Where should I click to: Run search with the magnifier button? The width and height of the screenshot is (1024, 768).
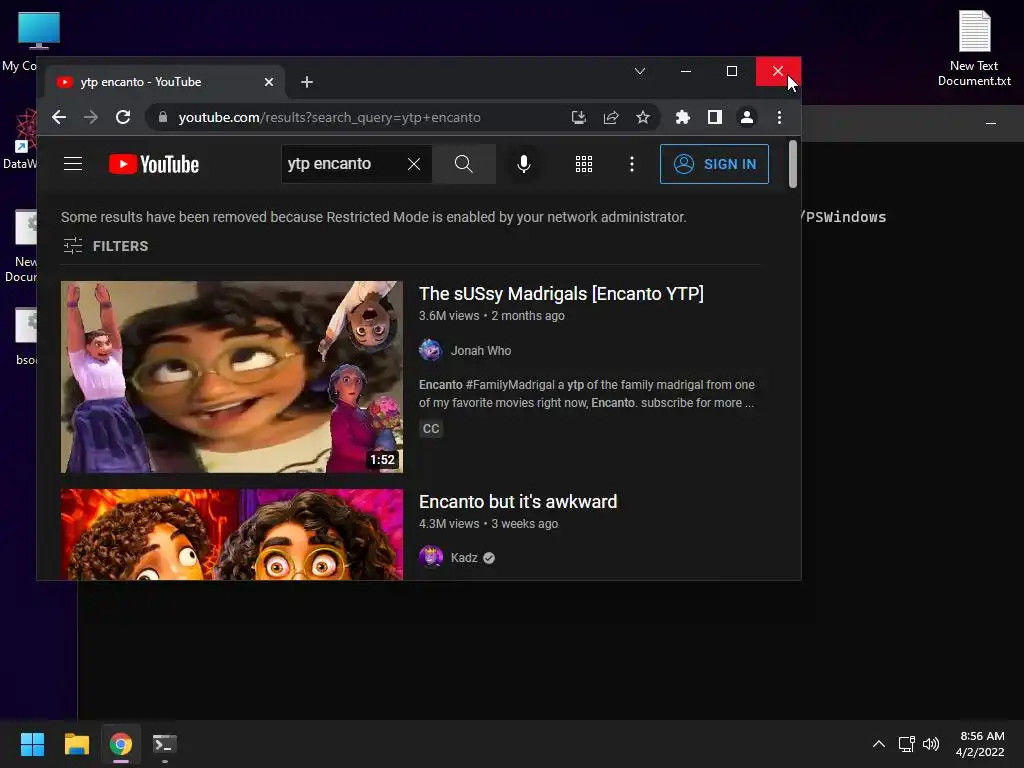[464, 164]
